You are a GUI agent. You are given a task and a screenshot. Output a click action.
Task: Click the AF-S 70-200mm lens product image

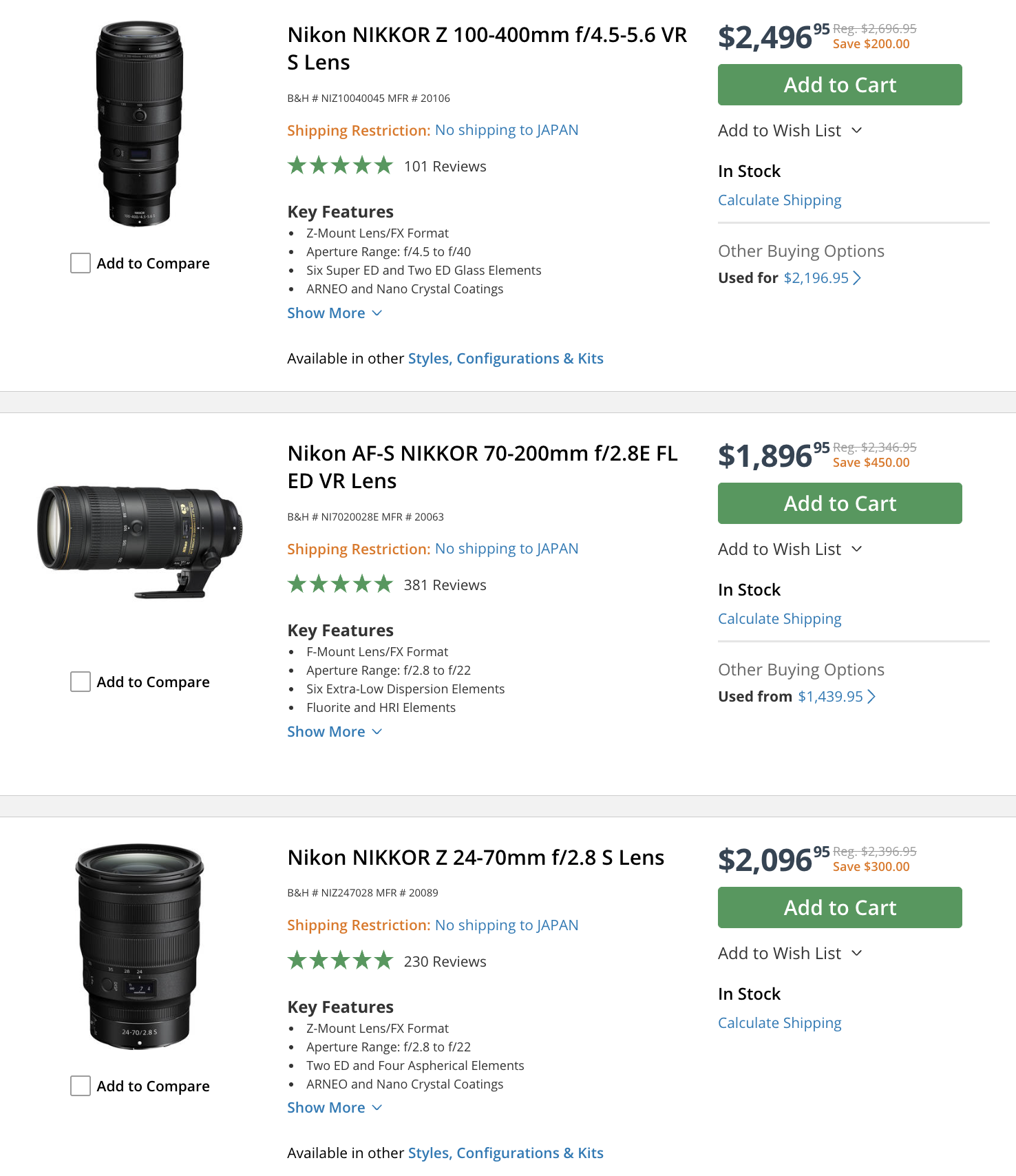click(x=140, y=540)
